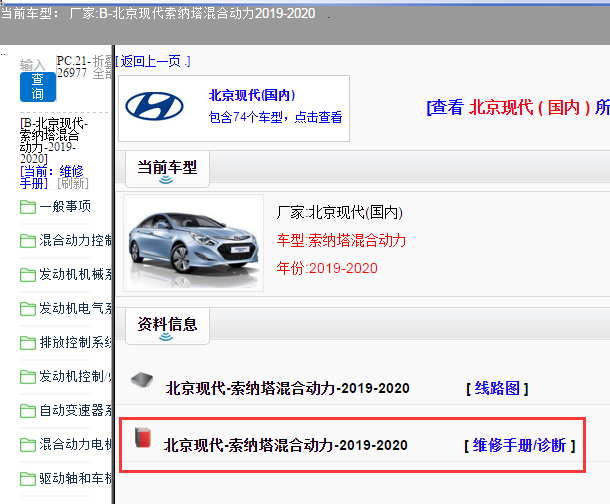
Task: Open the 排放控制系统 tree entry
Action: pyautogui.click(x=75, y=343)
